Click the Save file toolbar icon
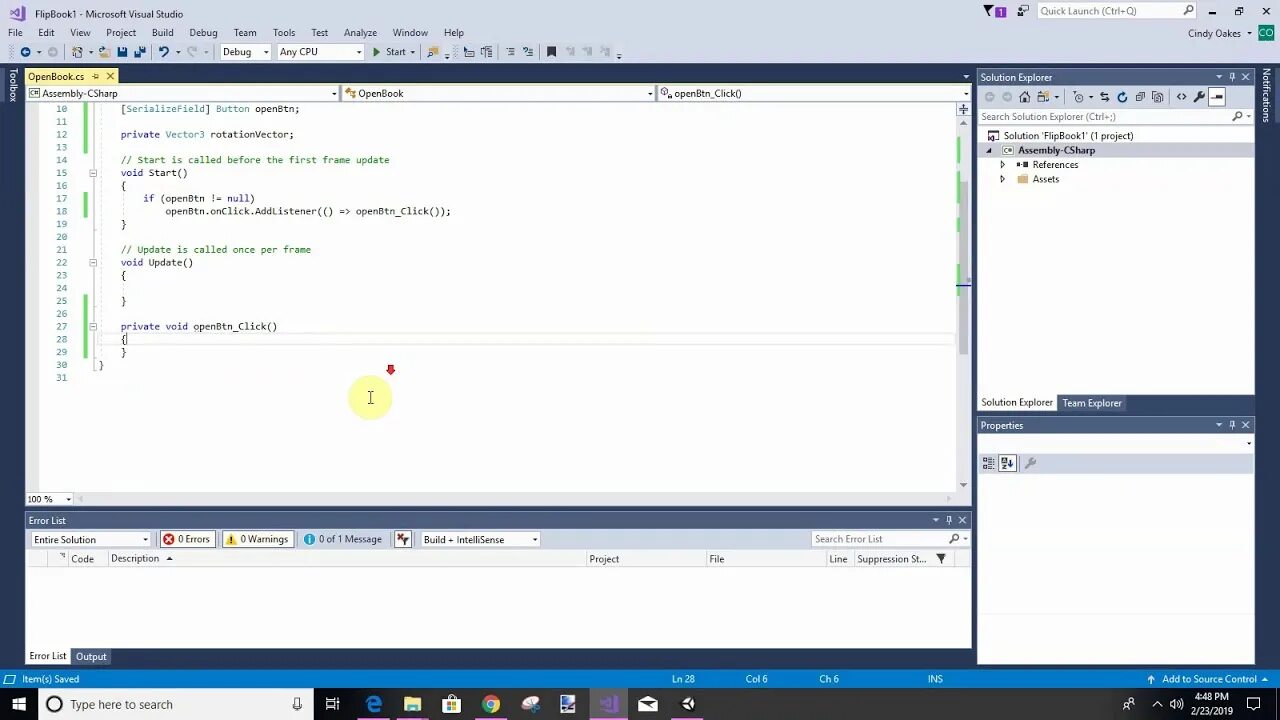Image resolution: width=1280 pixels, height=720 pixels. pyautogui.click(x=122, y=52)
